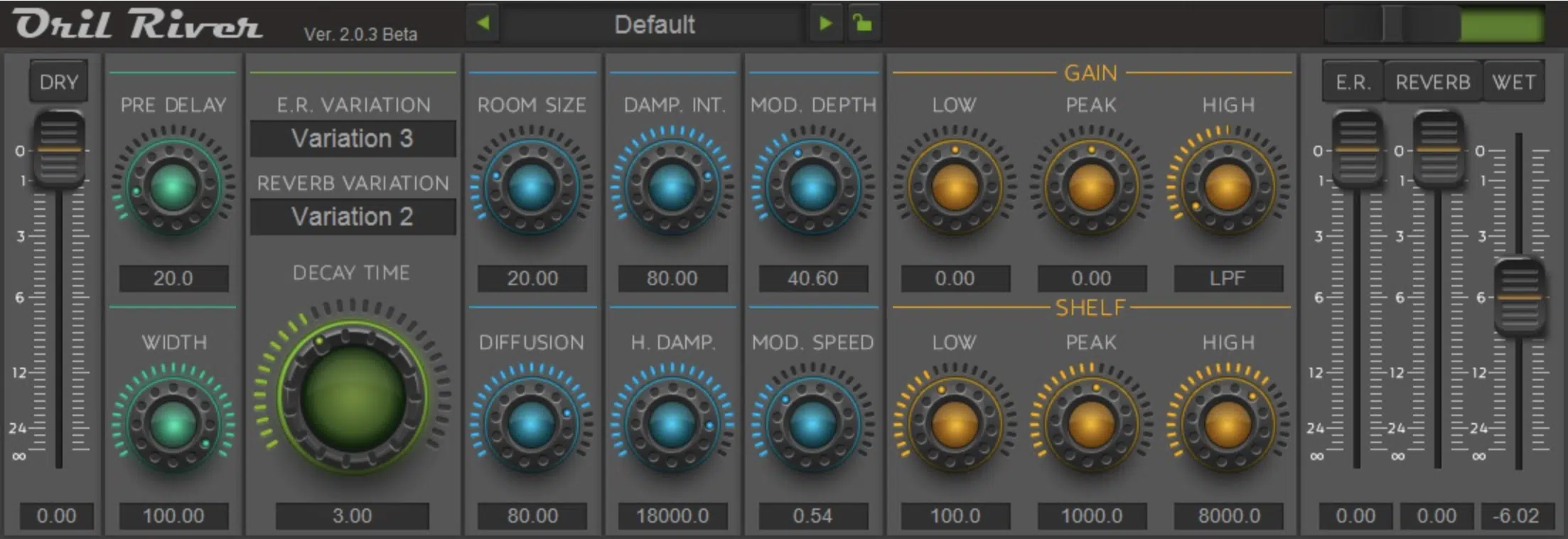Click the Damp. Int. knob

pyautogui.click(x=672, y=186)
